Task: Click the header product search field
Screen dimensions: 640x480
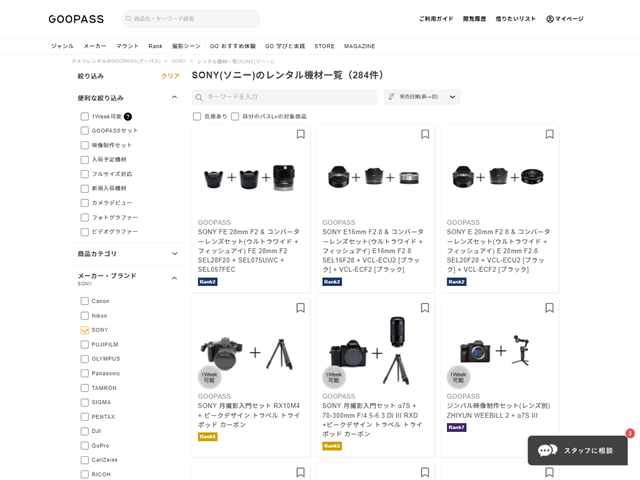Action: point(191,19)
